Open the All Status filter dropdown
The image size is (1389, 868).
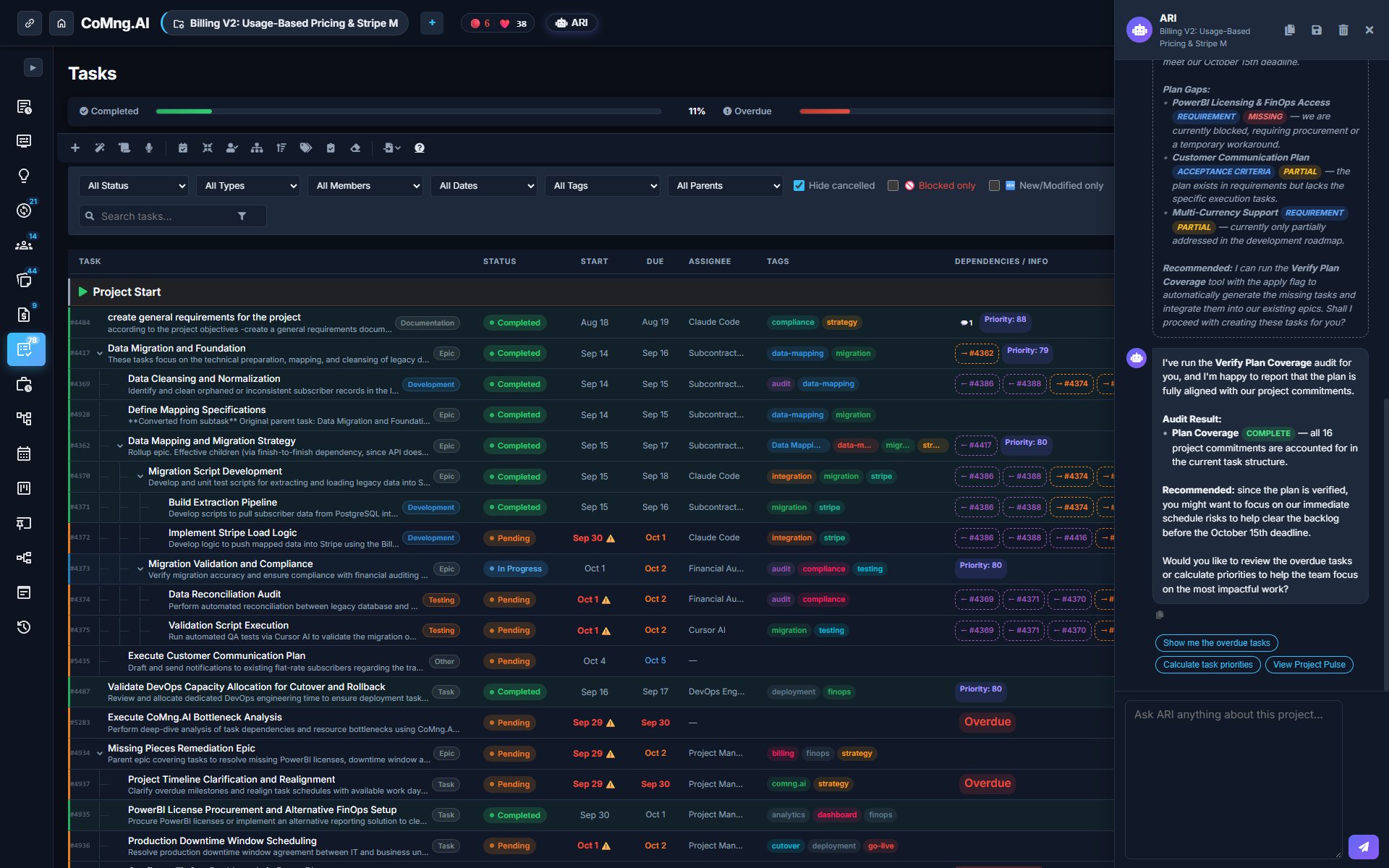[134, 186]
